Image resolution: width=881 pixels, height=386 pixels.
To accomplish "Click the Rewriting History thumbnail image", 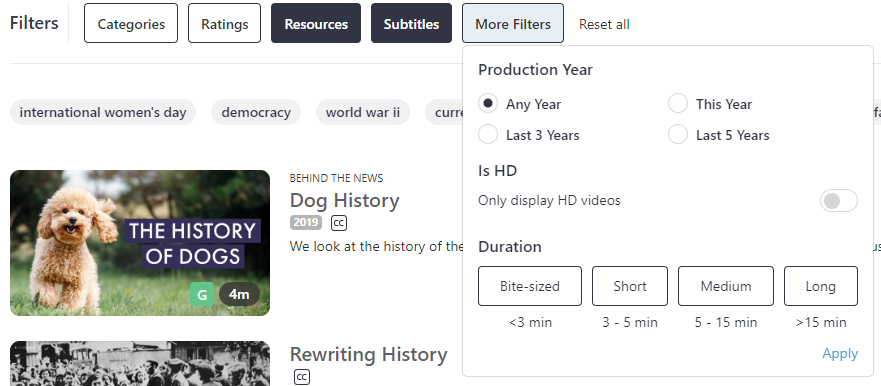I will [x=140, y=363].
